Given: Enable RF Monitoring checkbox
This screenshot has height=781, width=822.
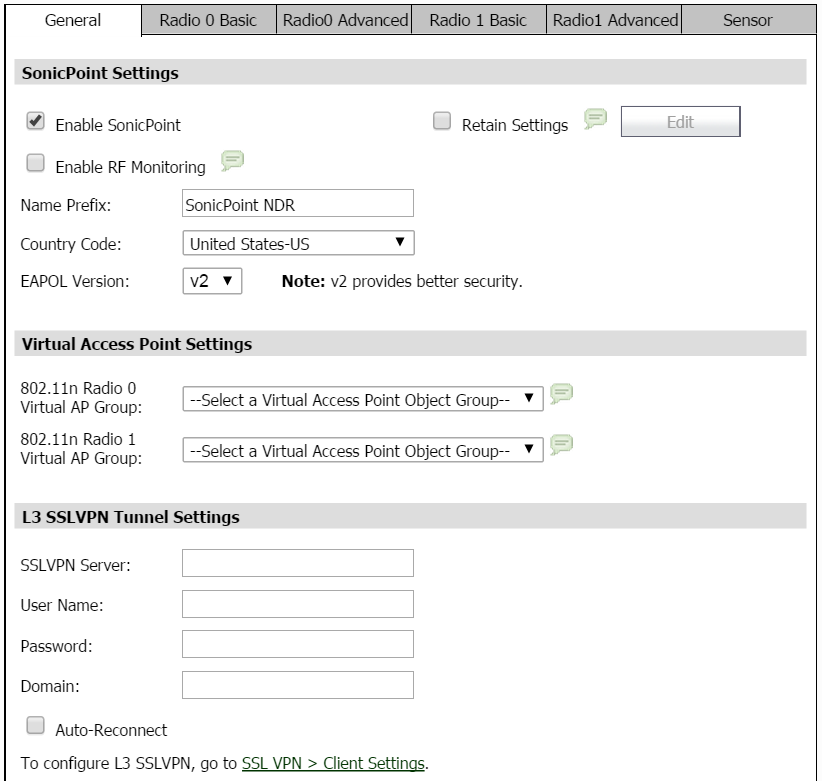Looking at the screenshot, I should (35, 162).
